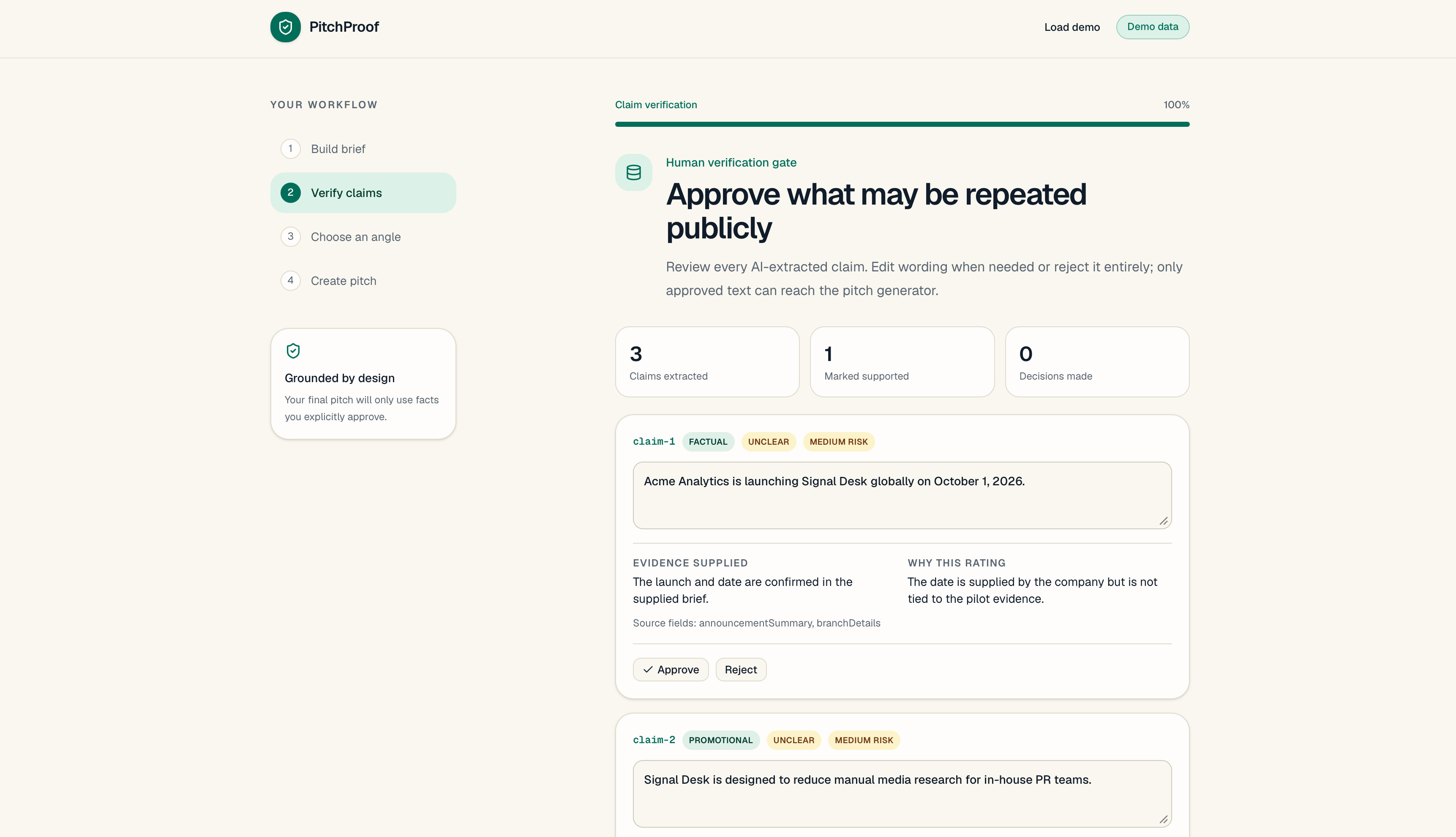Click the Claims extracted stat card
The image size is (1456, 837).
[x=707, y=362]
